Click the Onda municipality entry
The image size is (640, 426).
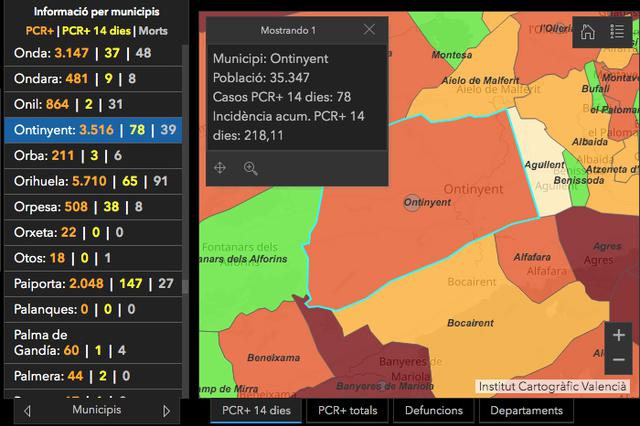[92, 53]
